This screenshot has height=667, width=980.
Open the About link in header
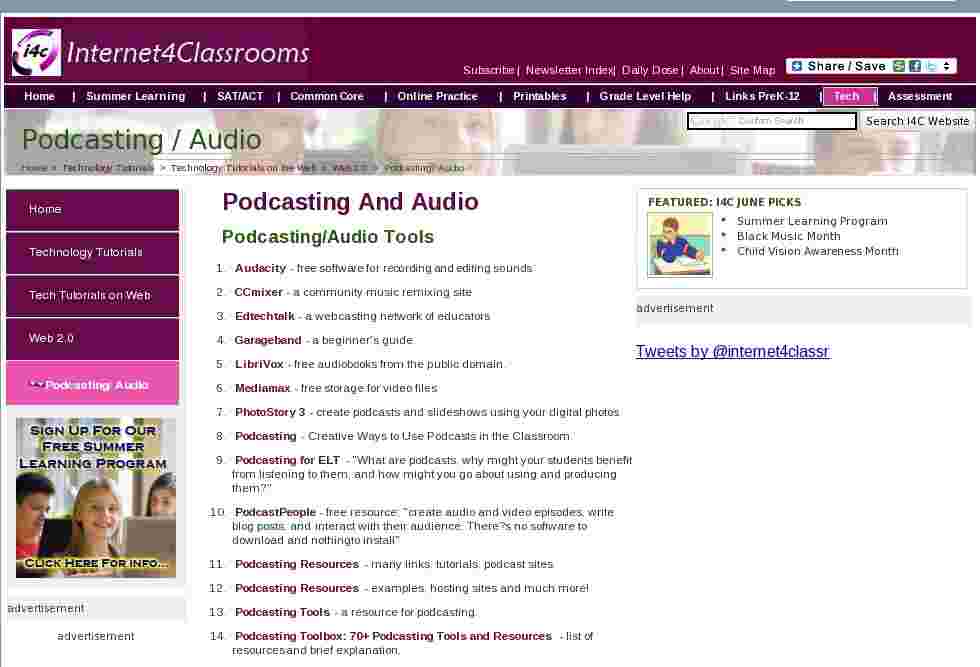(704, 70)
